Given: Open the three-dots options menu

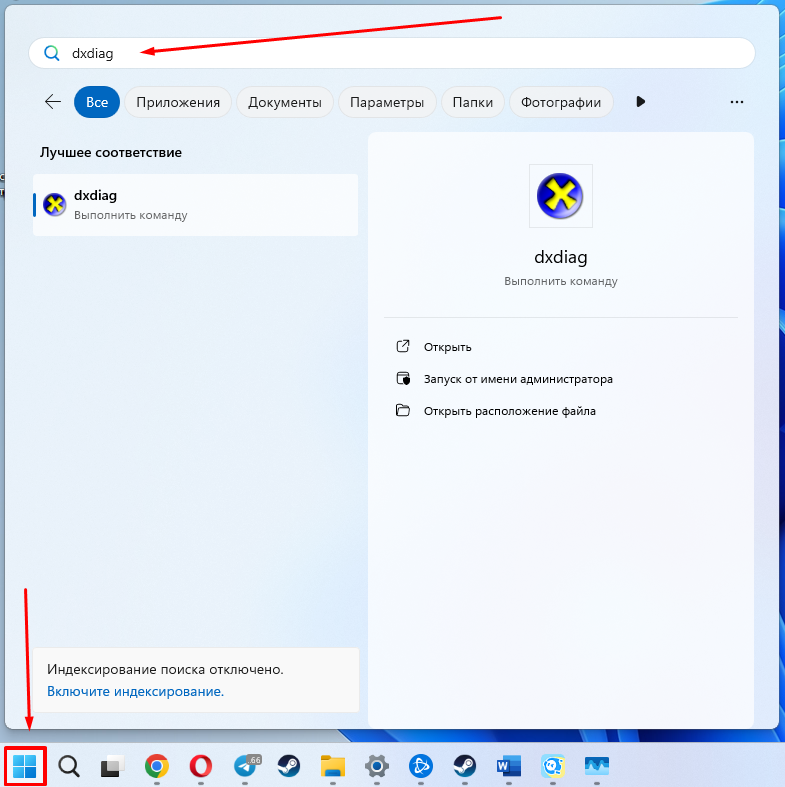Looking at the screenshot, I should [737, 102].
